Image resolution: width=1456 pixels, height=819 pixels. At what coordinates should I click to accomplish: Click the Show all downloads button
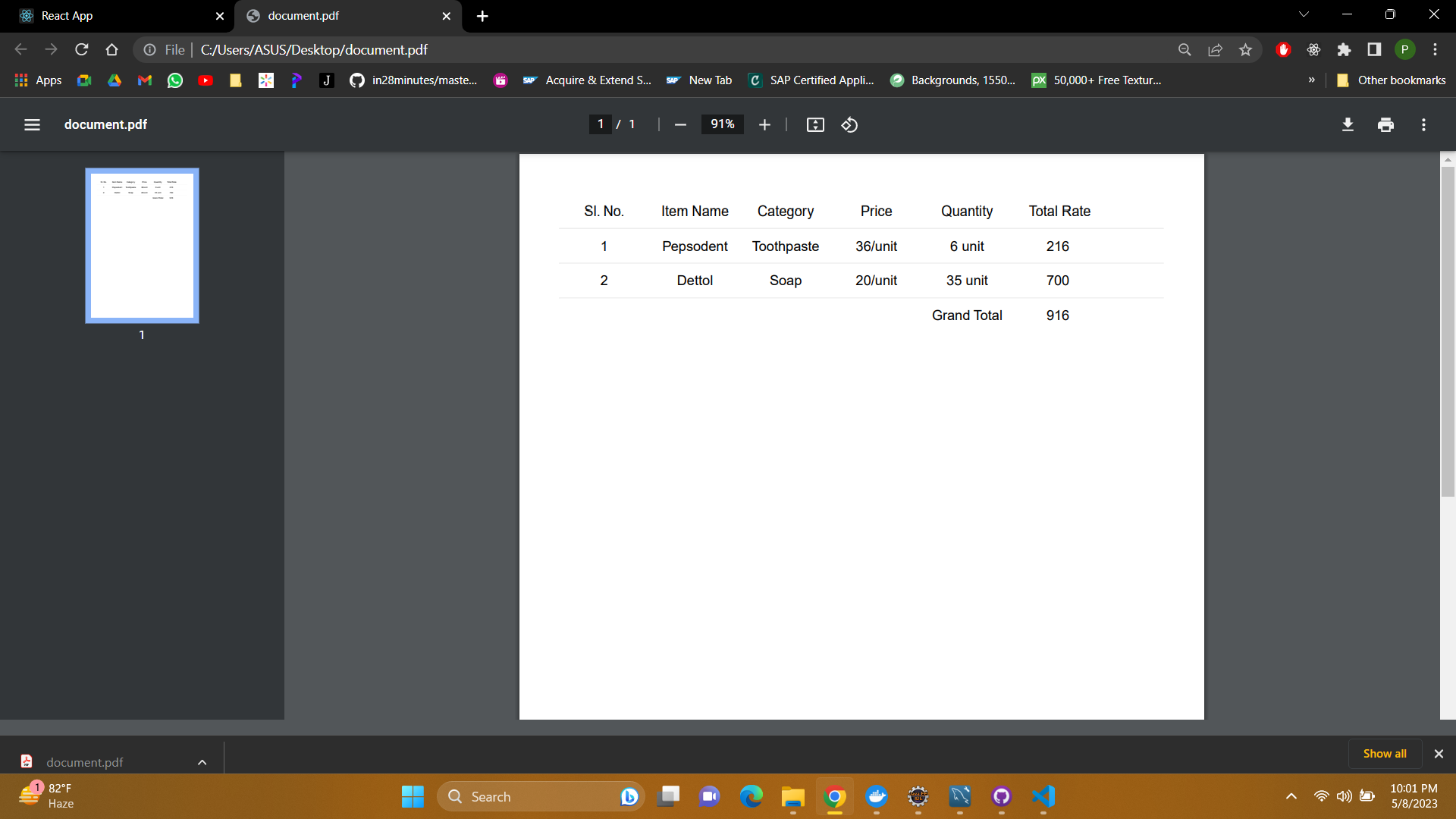[x=1384, y=753]
